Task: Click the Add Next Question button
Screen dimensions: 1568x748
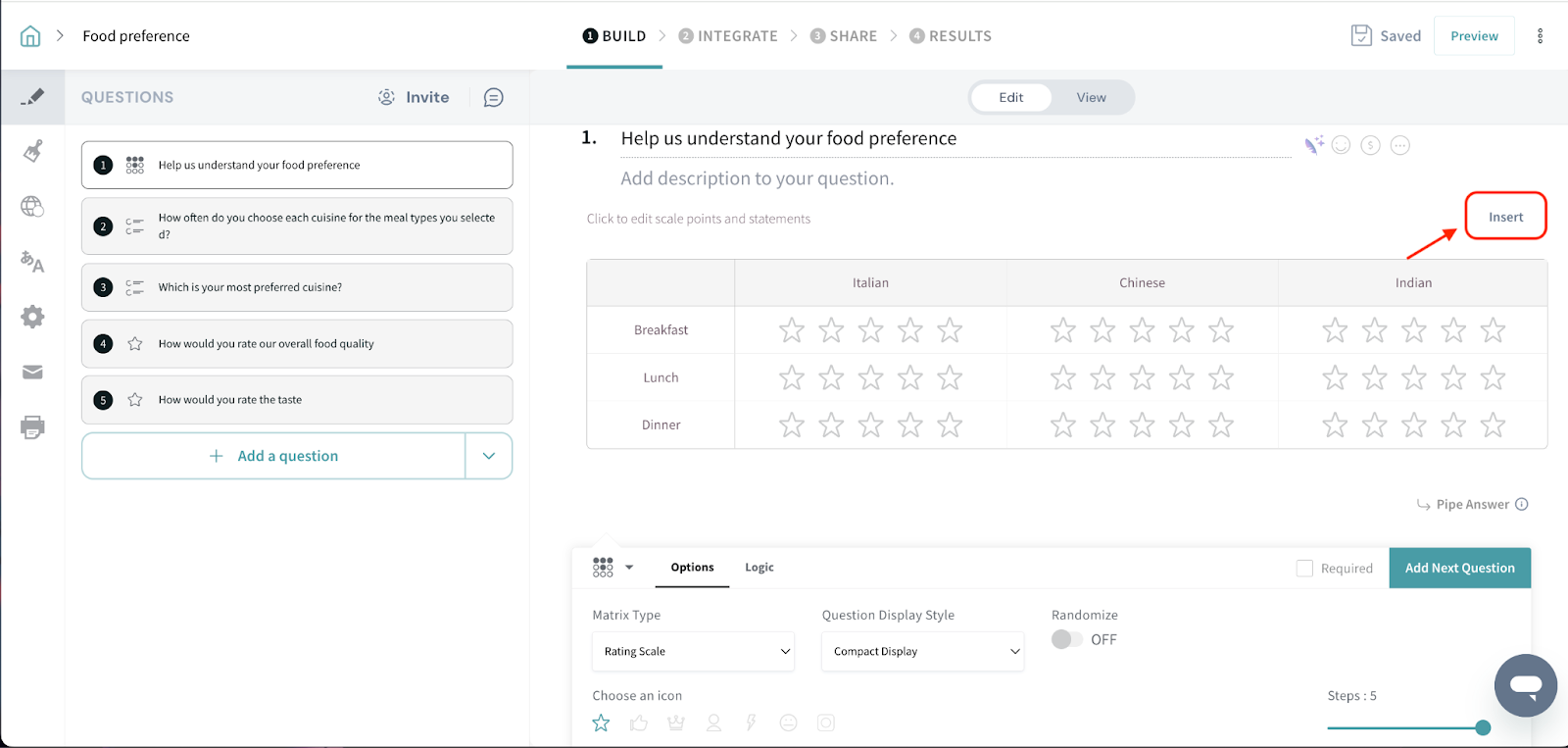Action: [1459, 569]
